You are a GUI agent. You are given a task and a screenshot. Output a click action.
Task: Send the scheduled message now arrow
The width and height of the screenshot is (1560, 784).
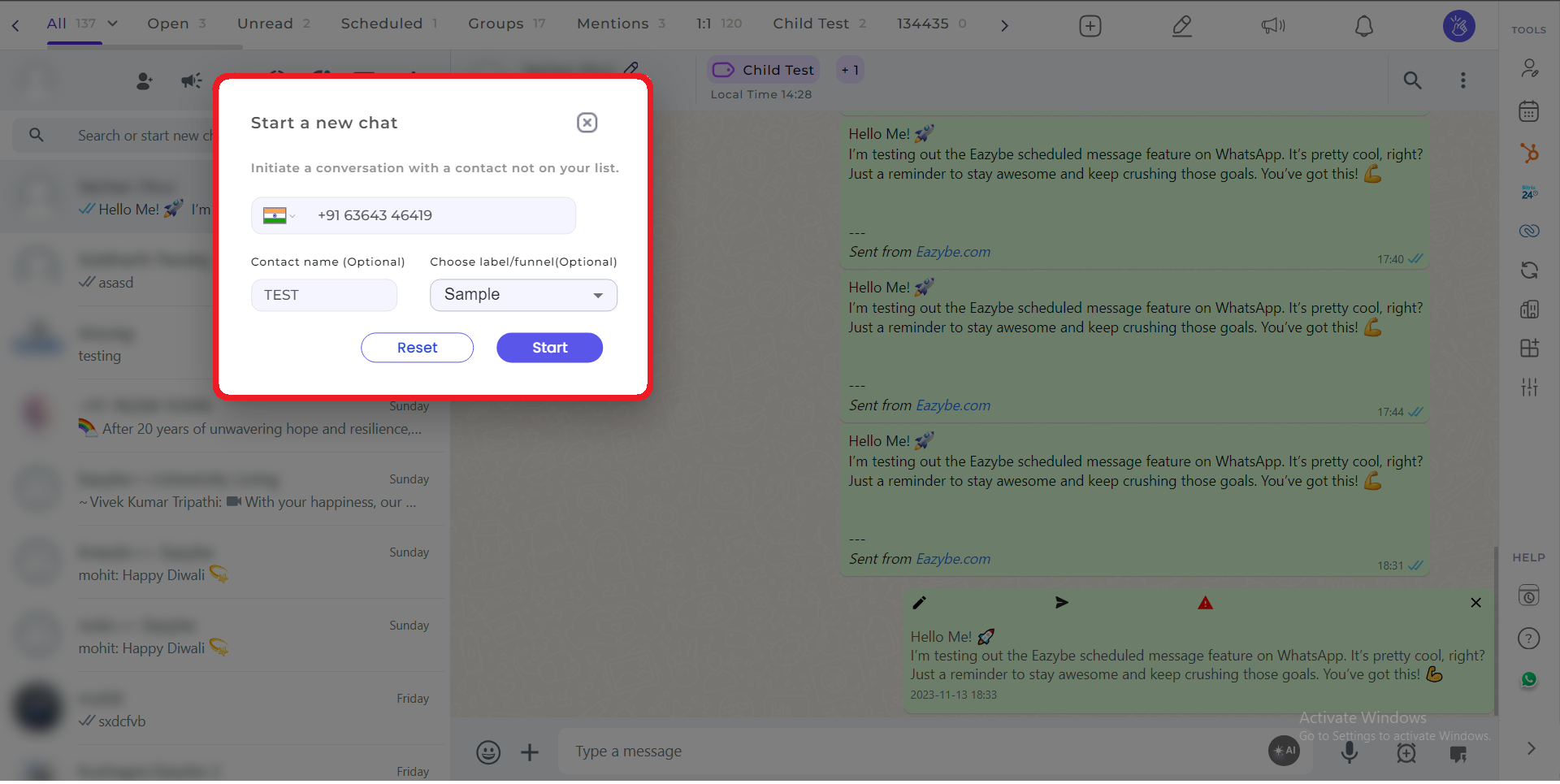(x=1061, y=603)
